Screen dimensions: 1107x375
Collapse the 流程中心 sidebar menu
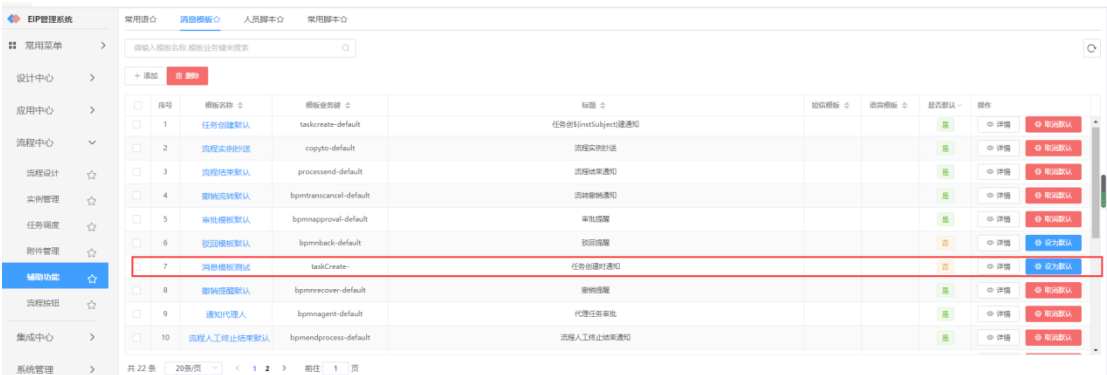click(x=92, y=143)
